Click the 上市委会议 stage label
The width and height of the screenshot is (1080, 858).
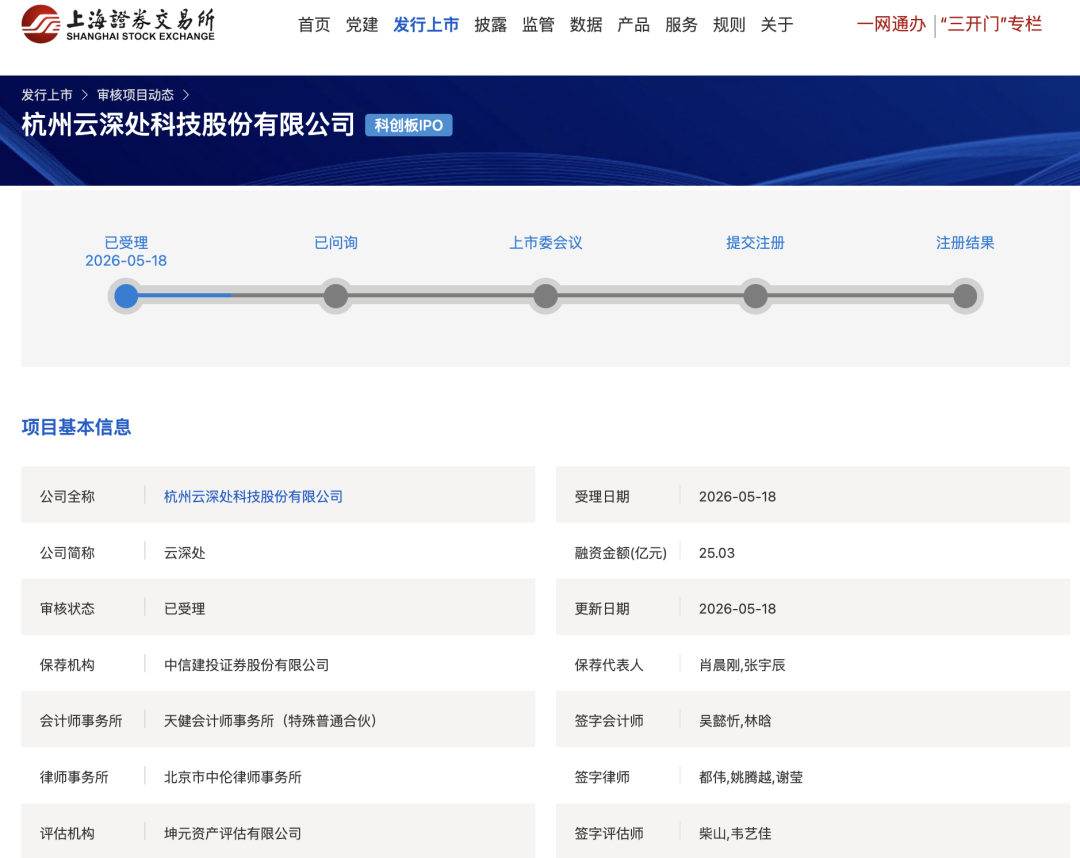(x=546, y=242)
